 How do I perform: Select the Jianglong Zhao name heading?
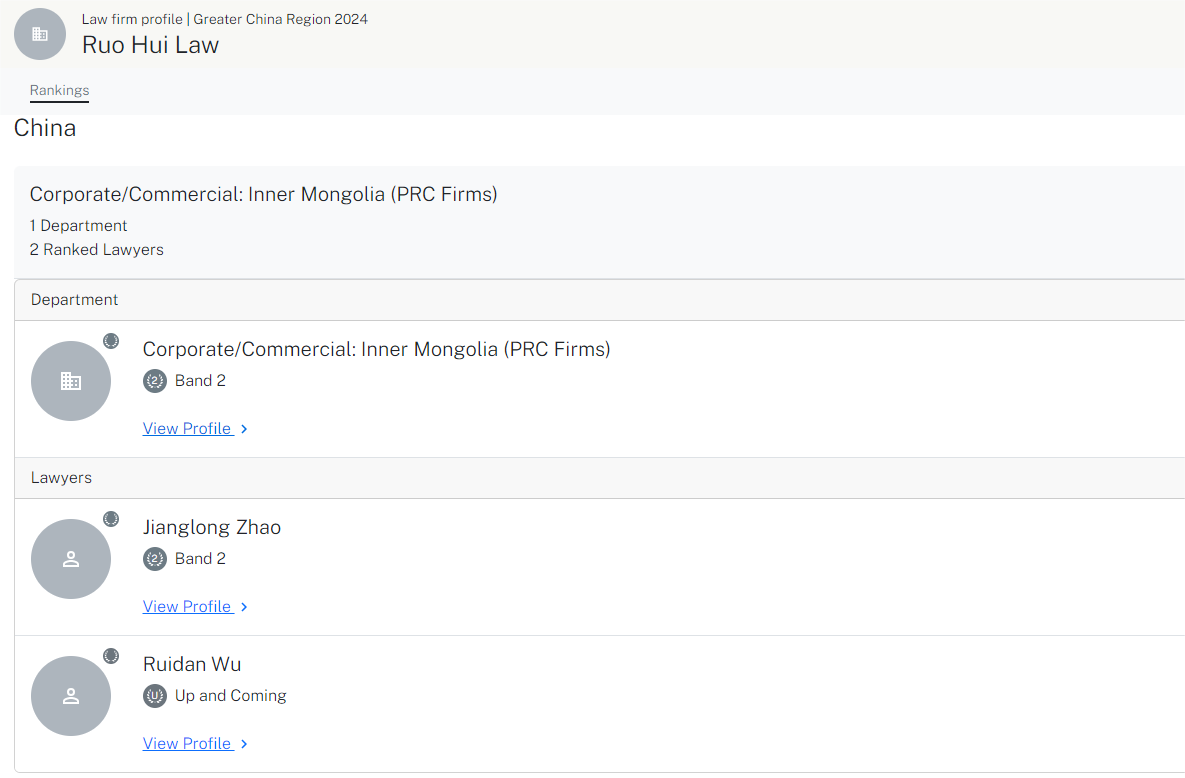point(212,527)
